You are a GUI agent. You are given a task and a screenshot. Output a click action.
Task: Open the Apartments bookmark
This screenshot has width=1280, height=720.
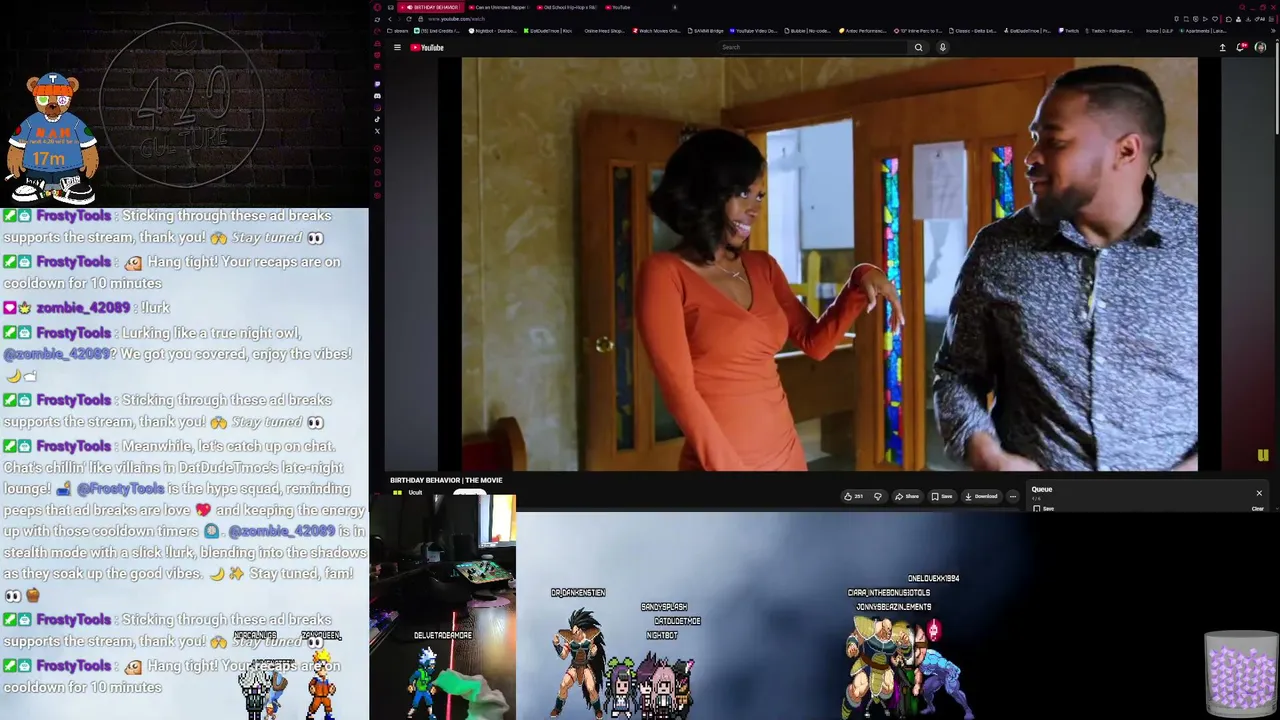(1203, 31)
